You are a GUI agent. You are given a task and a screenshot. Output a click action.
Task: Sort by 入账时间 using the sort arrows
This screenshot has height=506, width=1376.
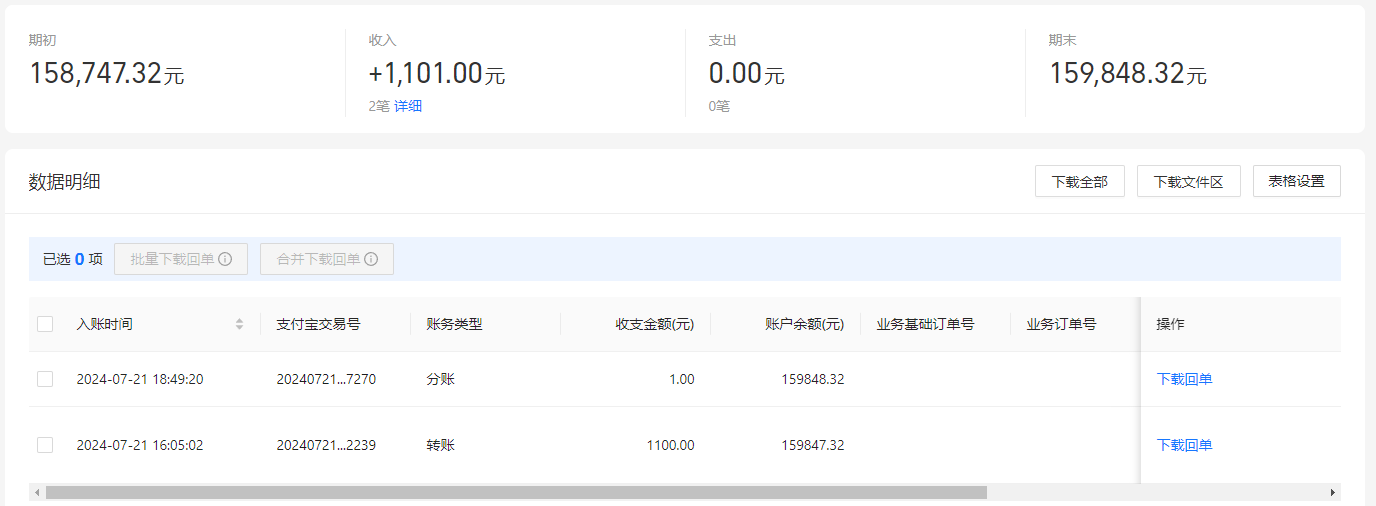(239, 324)
